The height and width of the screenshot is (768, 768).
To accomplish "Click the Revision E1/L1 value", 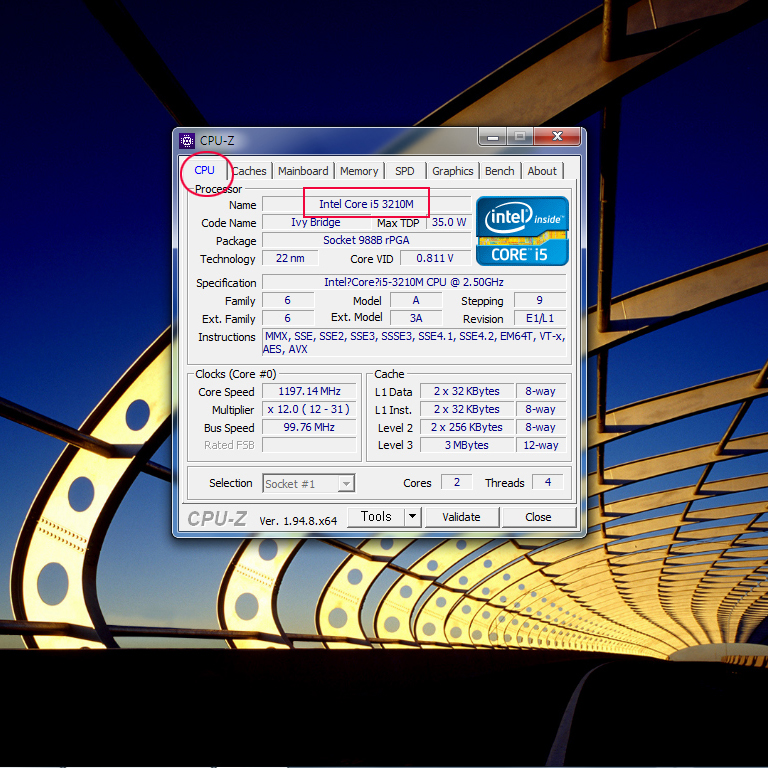I will click(x=540, y=318).
